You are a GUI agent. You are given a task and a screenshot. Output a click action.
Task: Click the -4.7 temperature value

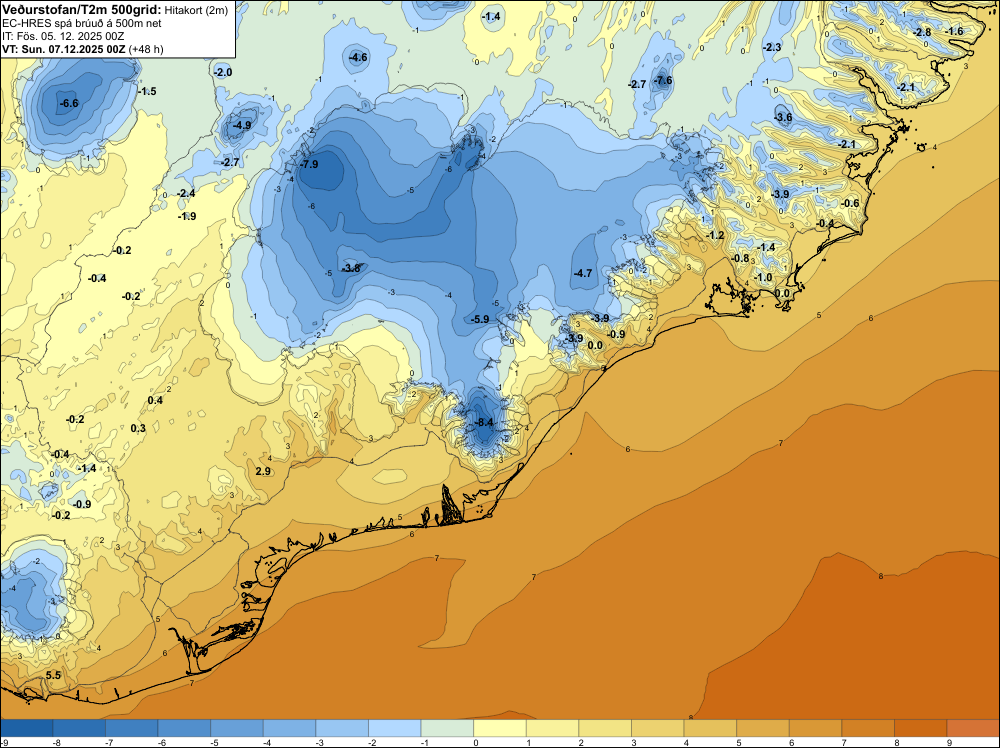583,273
